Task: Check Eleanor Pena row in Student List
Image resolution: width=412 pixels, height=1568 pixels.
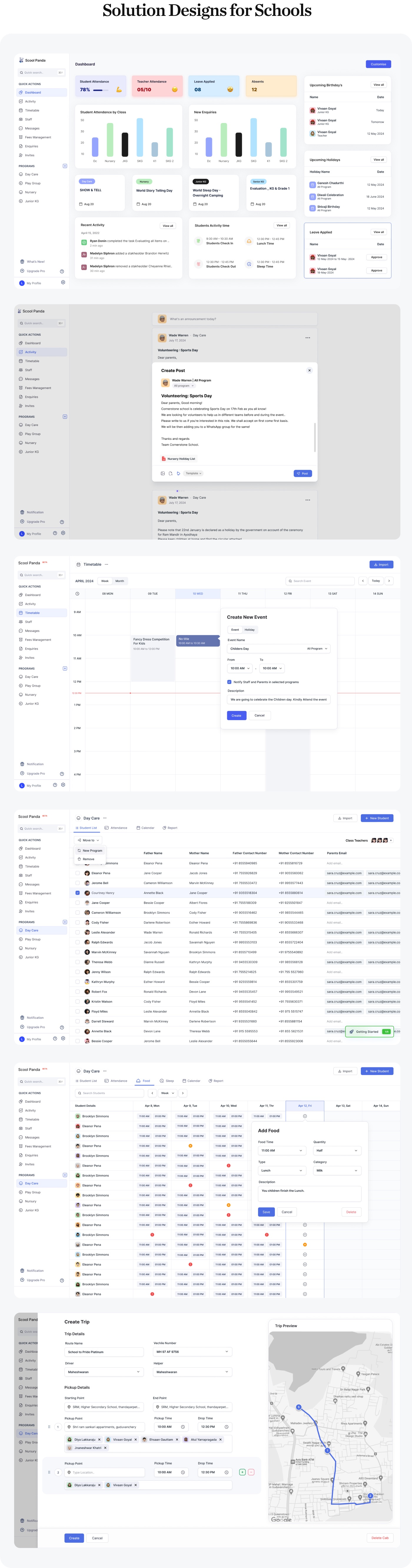Action: click(77, 873)
